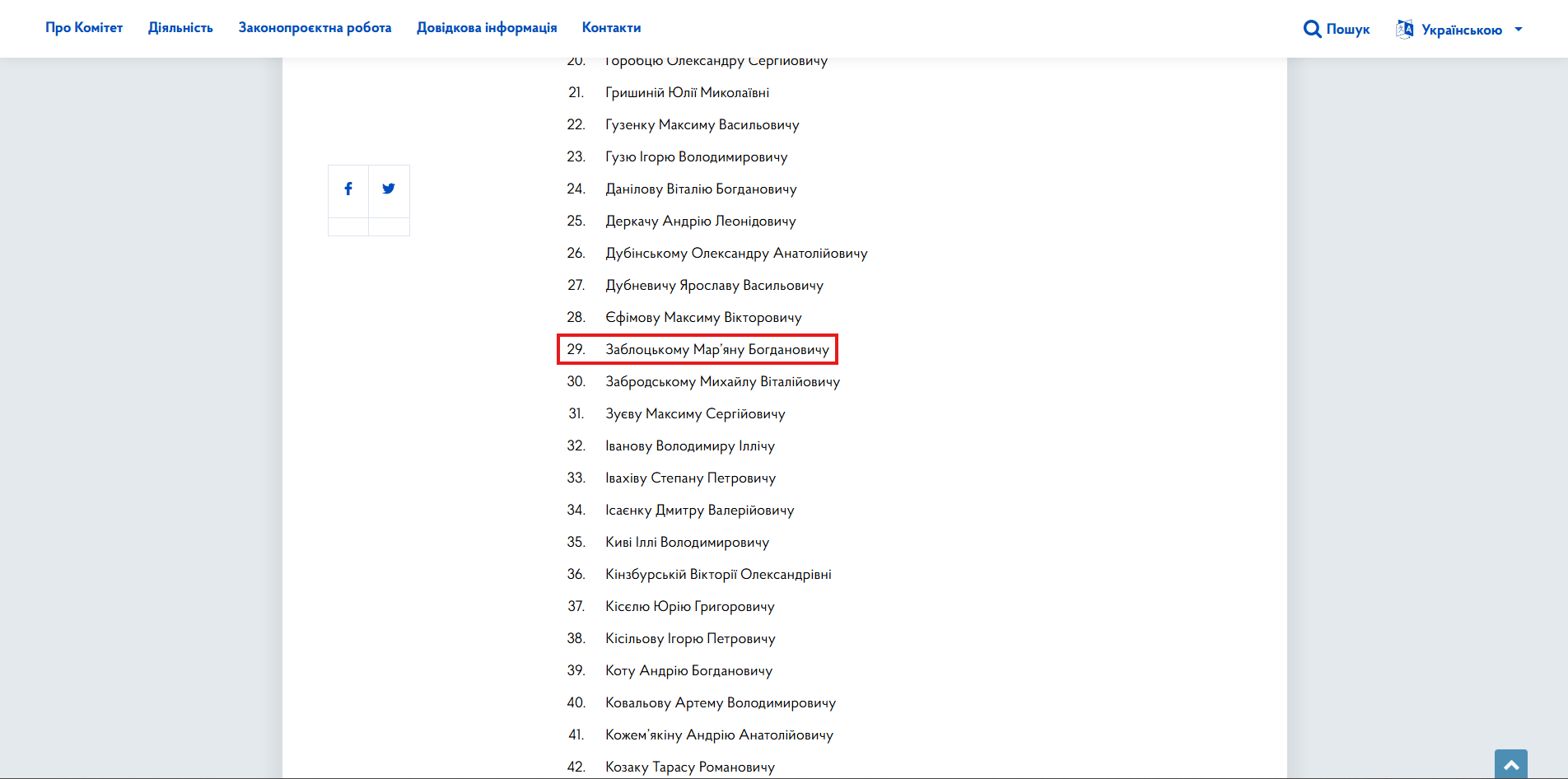Click the empty box below Facebook share icon
This screenshot has height=779, width=1568.
[348, 226]
